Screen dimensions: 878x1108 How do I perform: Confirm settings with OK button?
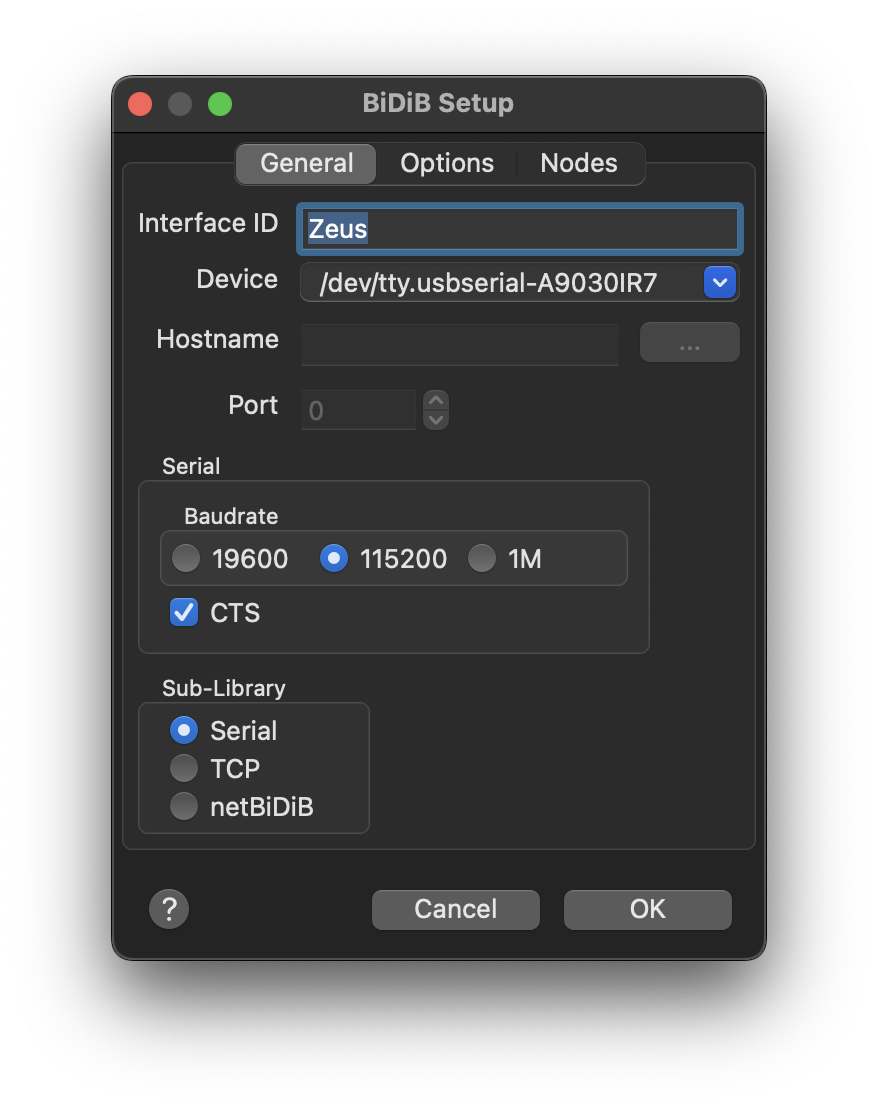point(647,909)
